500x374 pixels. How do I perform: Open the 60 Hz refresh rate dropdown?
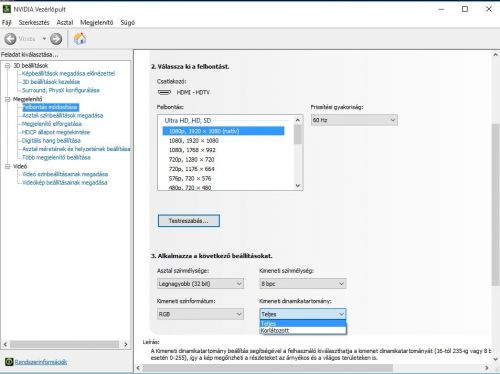click(x=354, y=120)
